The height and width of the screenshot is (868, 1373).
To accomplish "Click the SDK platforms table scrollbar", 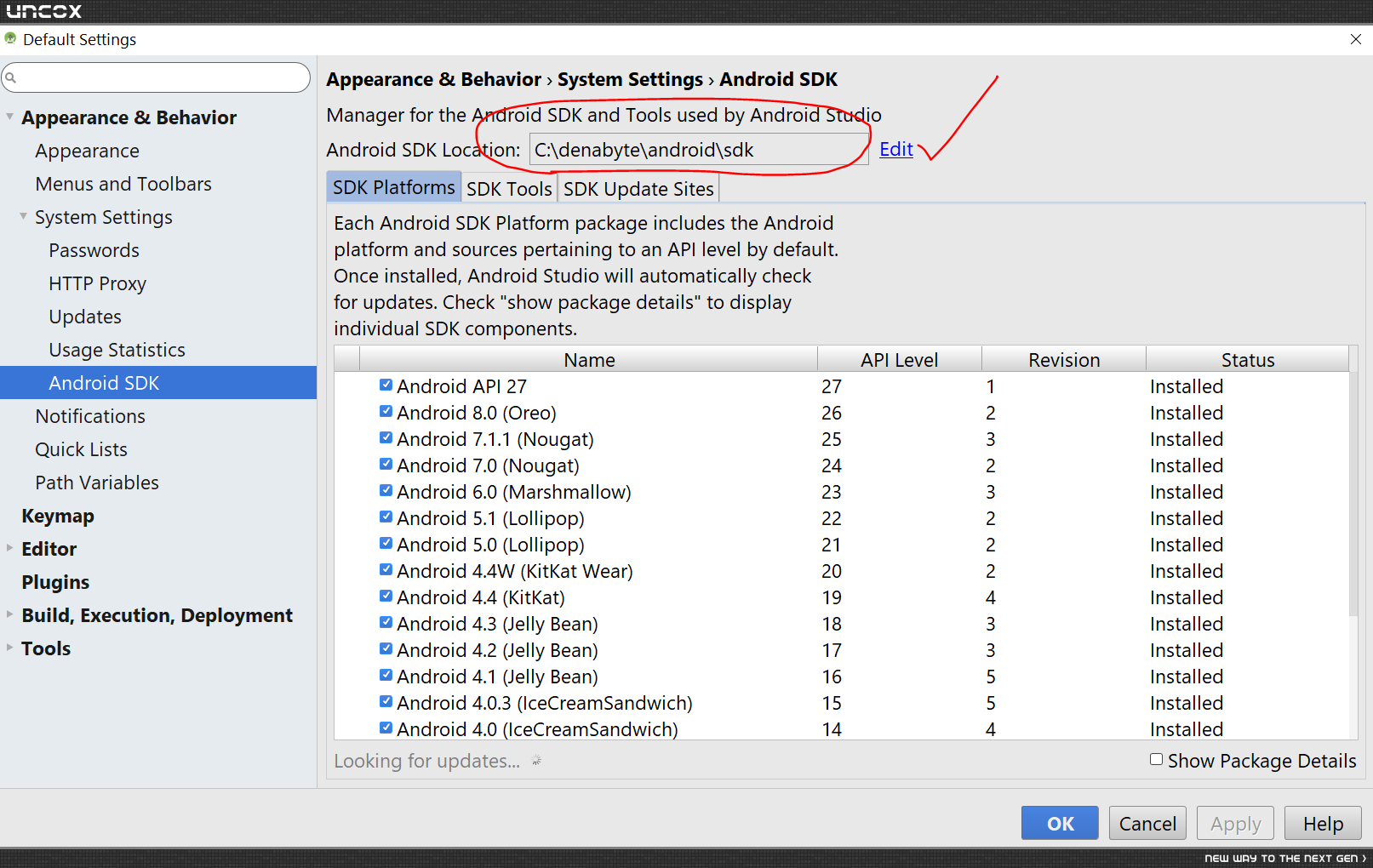I will 1353,494.
